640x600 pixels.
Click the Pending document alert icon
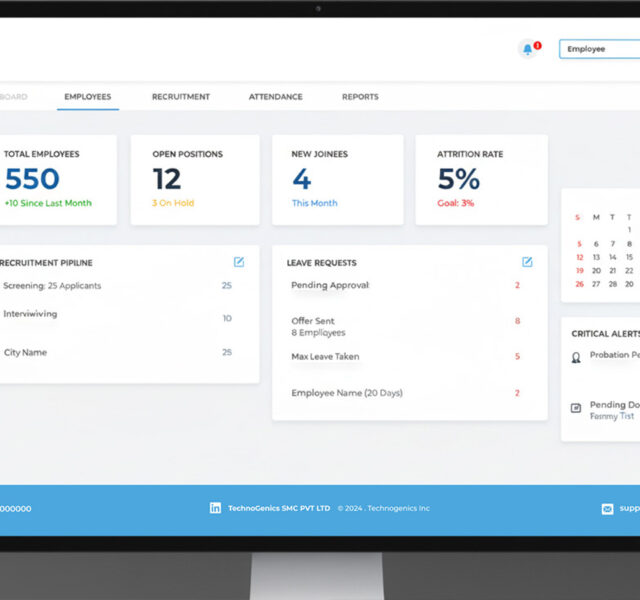pyautogui.click(x=576, y=407)
